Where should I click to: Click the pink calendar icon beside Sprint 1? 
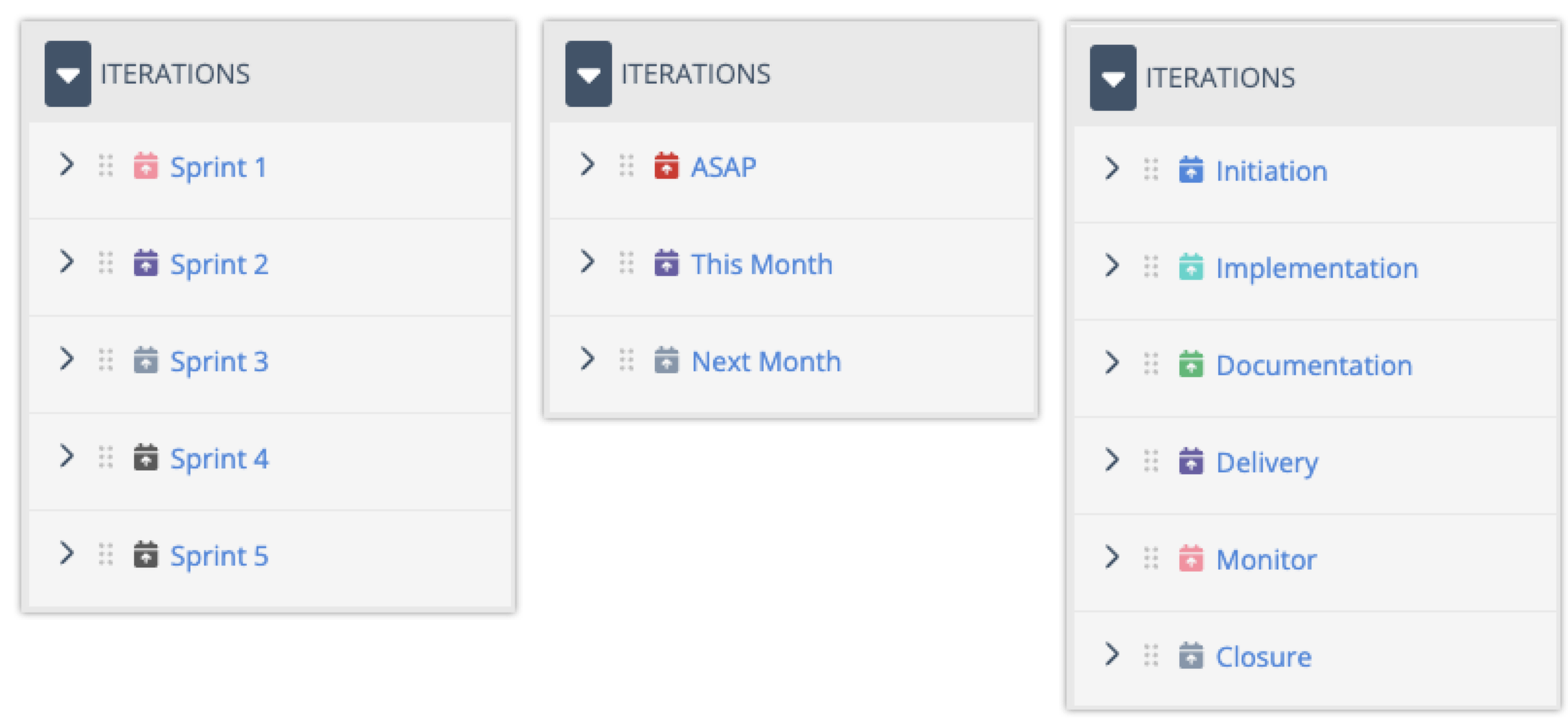[145, 166]
